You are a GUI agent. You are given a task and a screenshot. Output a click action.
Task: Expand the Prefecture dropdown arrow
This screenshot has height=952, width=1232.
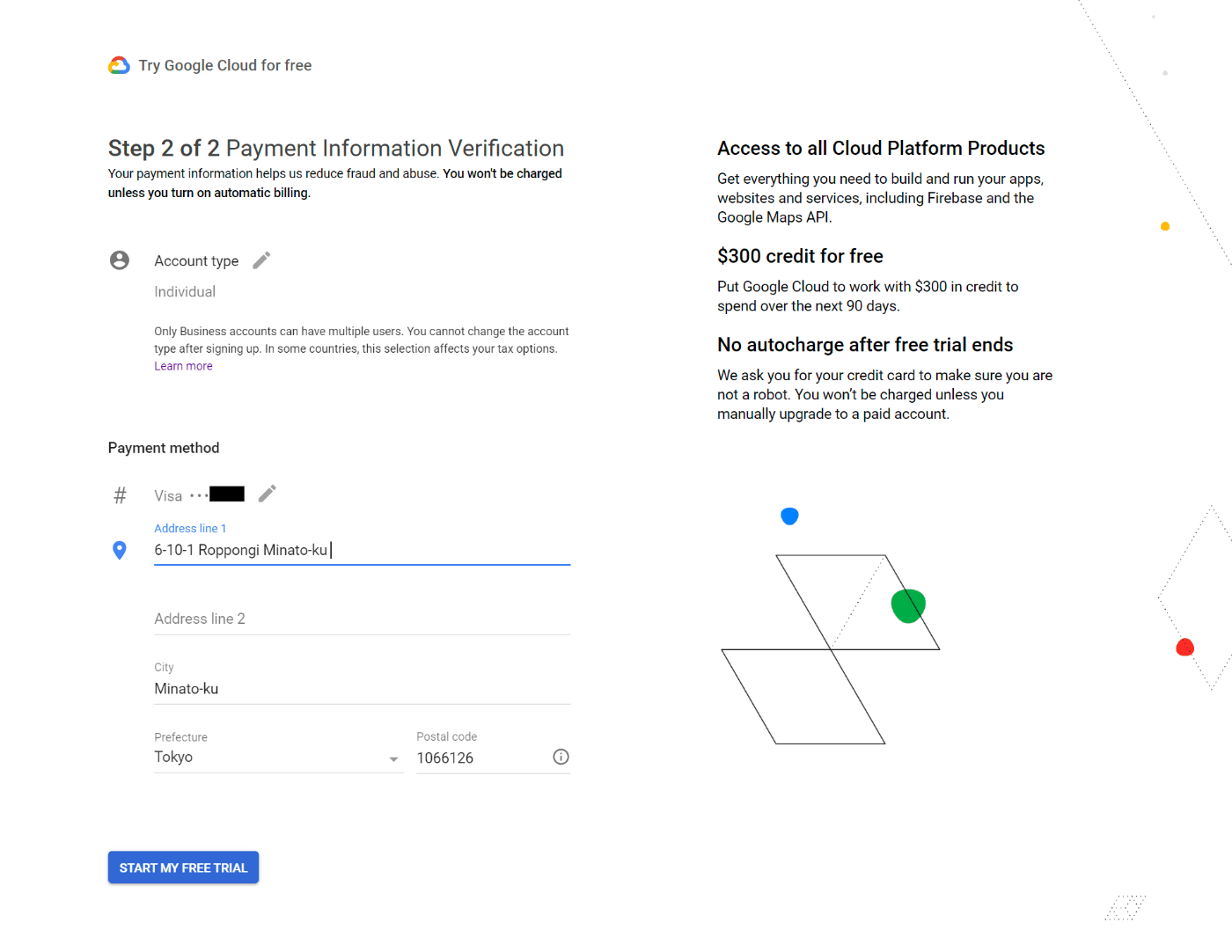[393, 758]
